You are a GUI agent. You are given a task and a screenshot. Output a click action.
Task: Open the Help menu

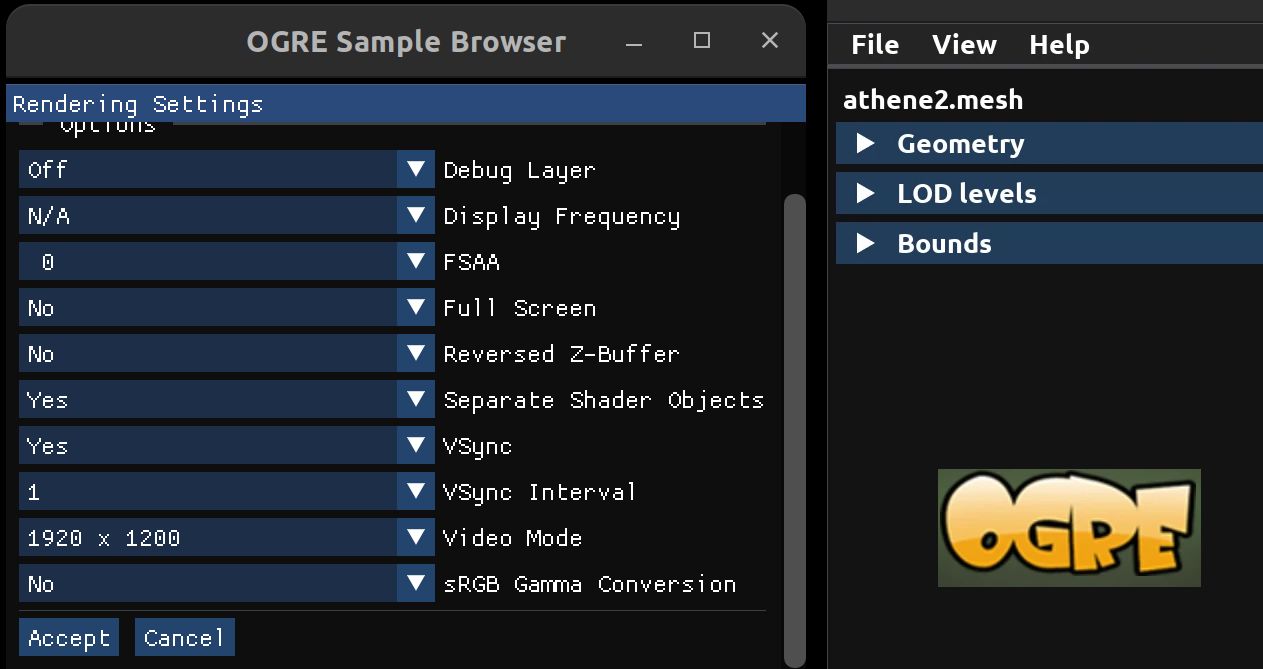pos(1059,45)
